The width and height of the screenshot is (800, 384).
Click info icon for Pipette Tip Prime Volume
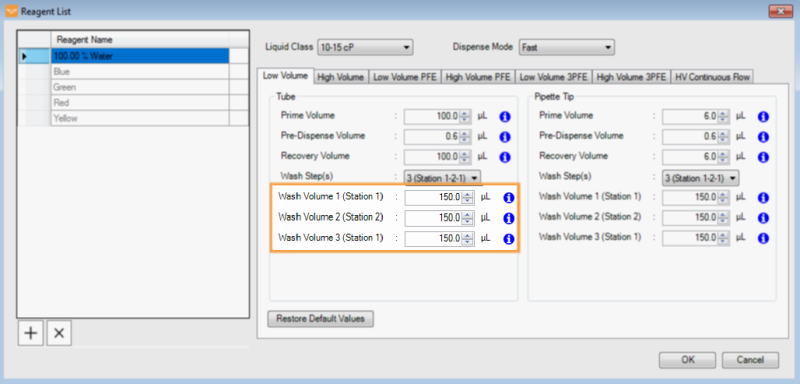click(763, 117)
